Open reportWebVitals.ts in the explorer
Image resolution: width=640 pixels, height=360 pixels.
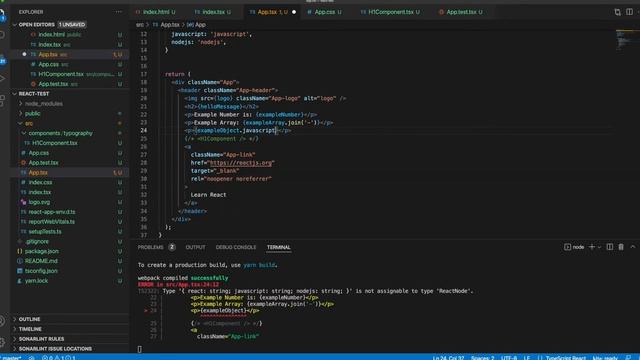coord(51,222)
